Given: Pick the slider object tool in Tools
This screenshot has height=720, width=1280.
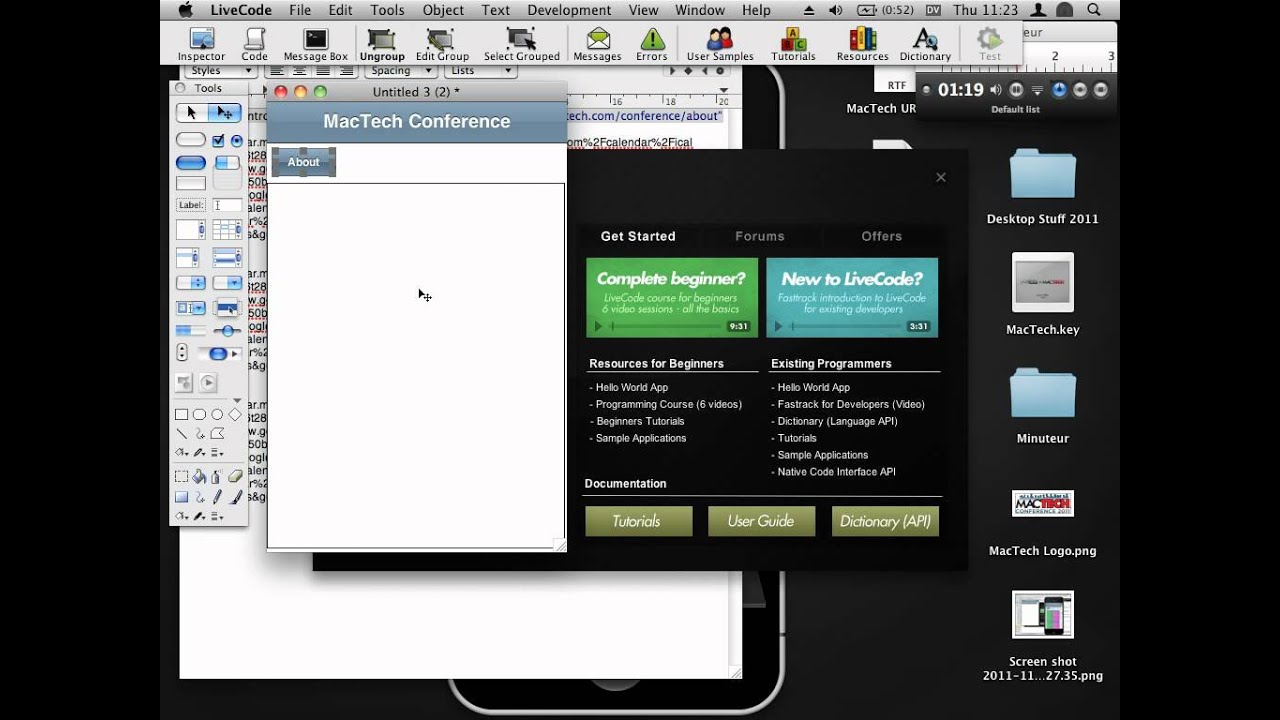Looking at the screenshot, I should (227, 330).
